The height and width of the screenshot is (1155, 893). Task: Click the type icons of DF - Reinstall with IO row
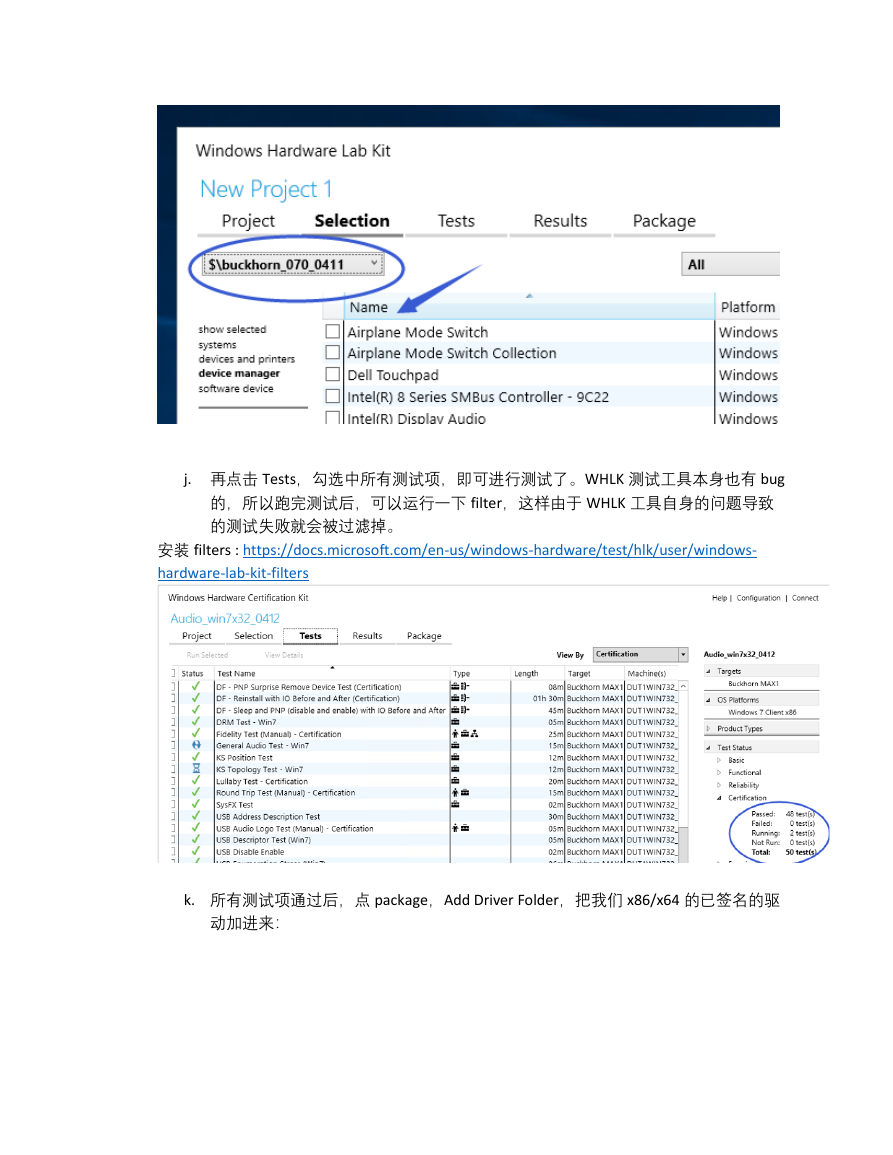[460, 698]
